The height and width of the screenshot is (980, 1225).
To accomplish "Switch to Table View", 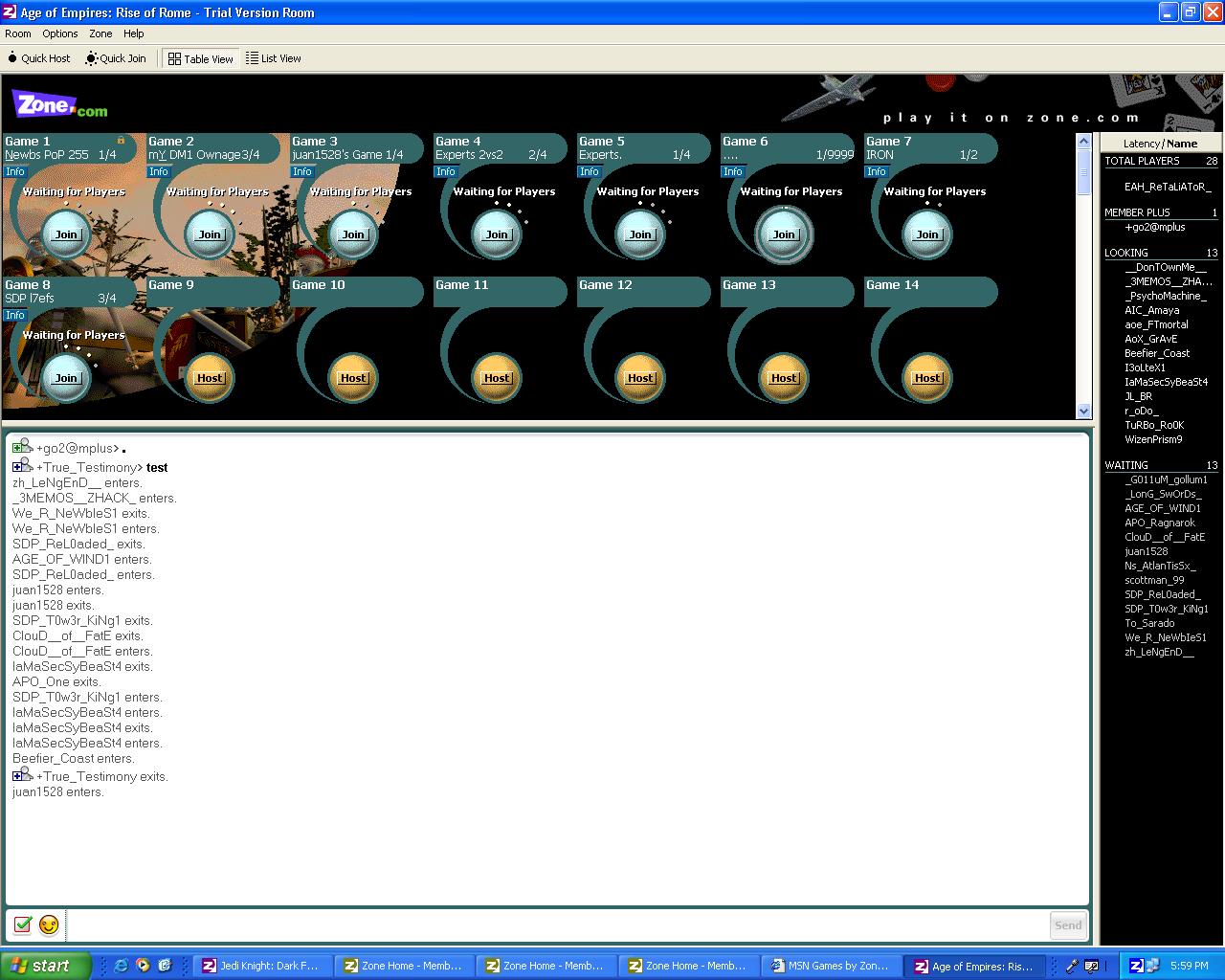I will coord(200,58).
